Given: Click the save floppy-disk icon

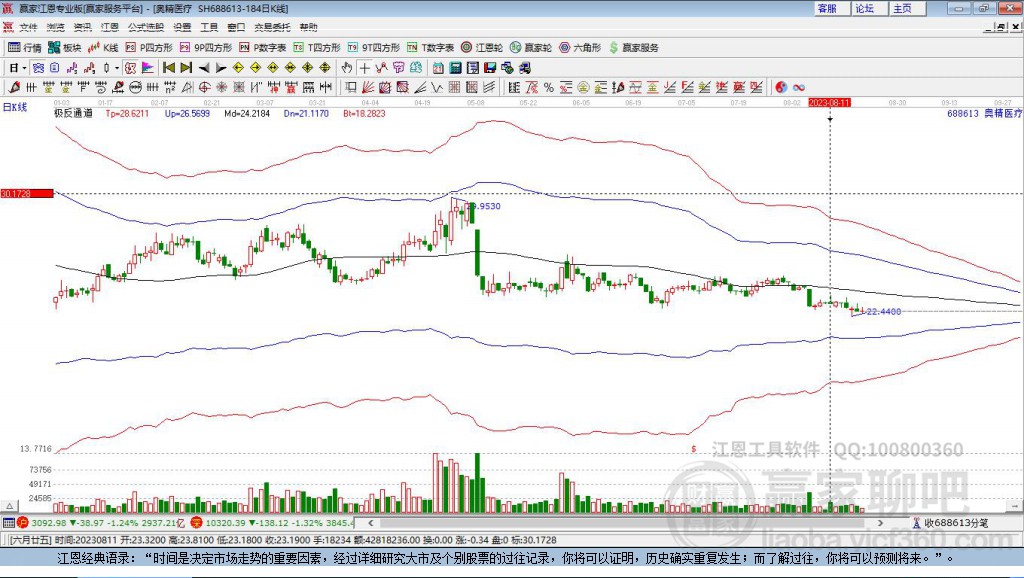Looking at the screenshot, I should [x=490, y=68].
